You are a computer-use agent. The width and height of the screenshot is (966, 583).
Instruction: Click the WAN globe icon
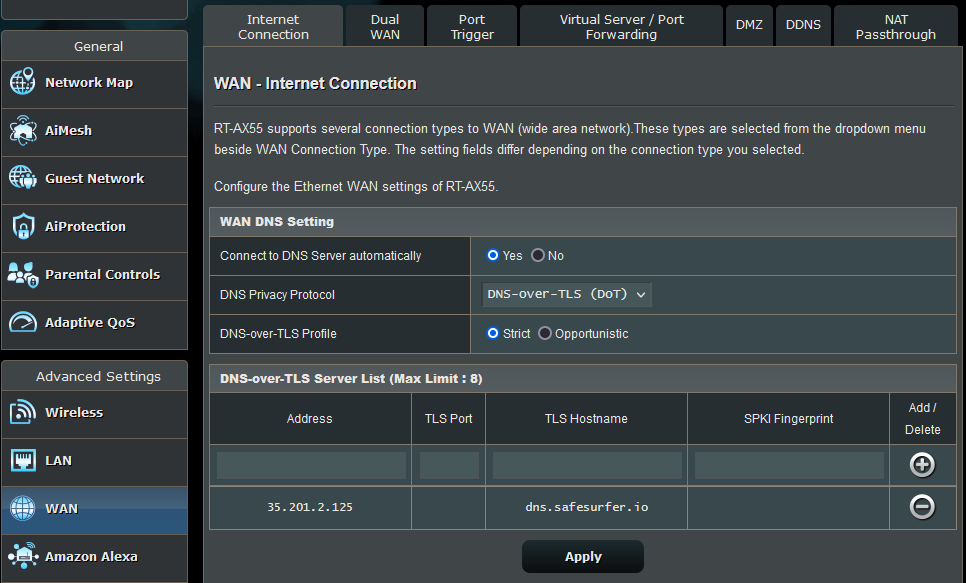(x=23, y=508)
